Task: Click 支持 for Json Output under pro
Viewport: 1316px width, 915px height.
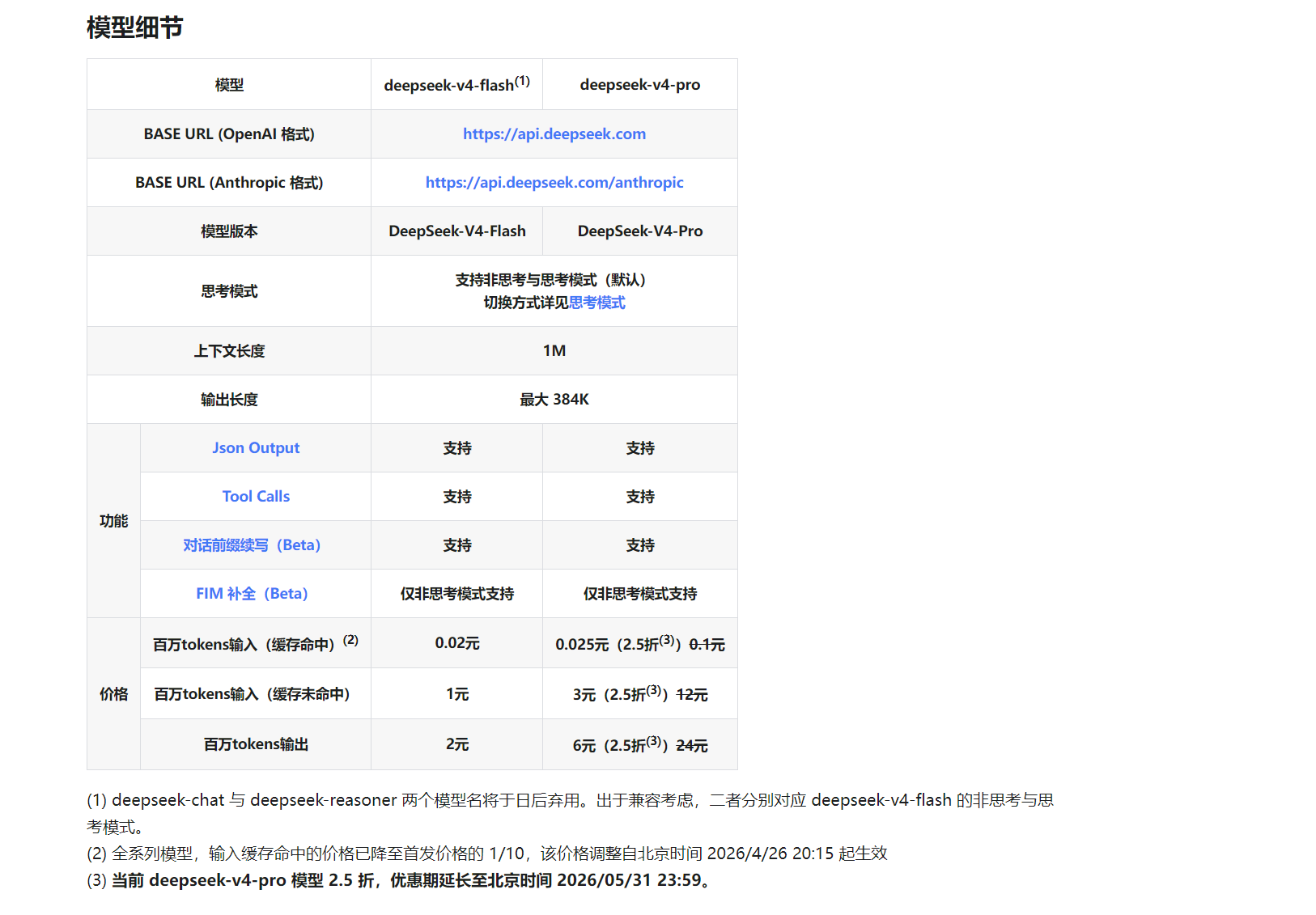Action: [640, 448]
